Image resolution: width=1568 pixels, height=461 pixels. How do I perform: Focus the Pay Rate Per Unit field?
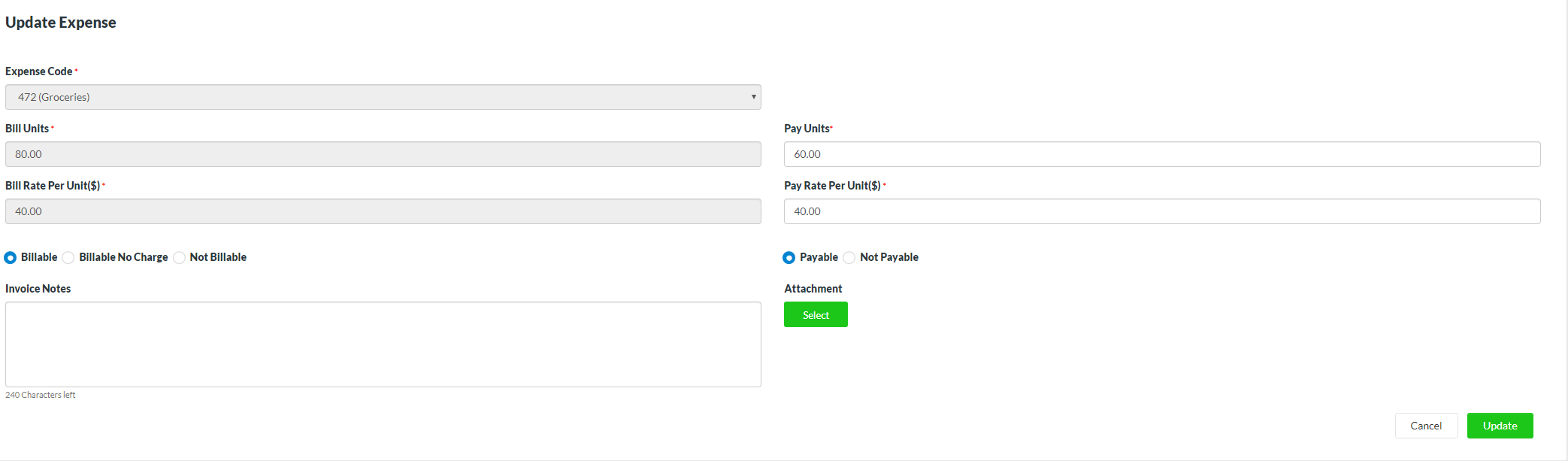pyautogui.click(x=1161, y=211)
